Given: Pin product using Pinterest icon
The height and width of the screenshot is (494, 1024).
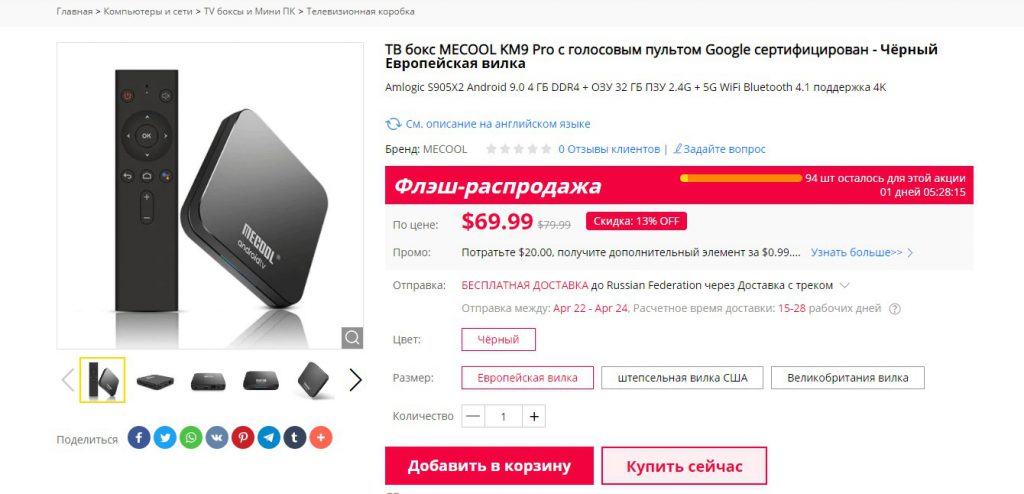Looking at the screenshot, I should (x=243, y=437).
